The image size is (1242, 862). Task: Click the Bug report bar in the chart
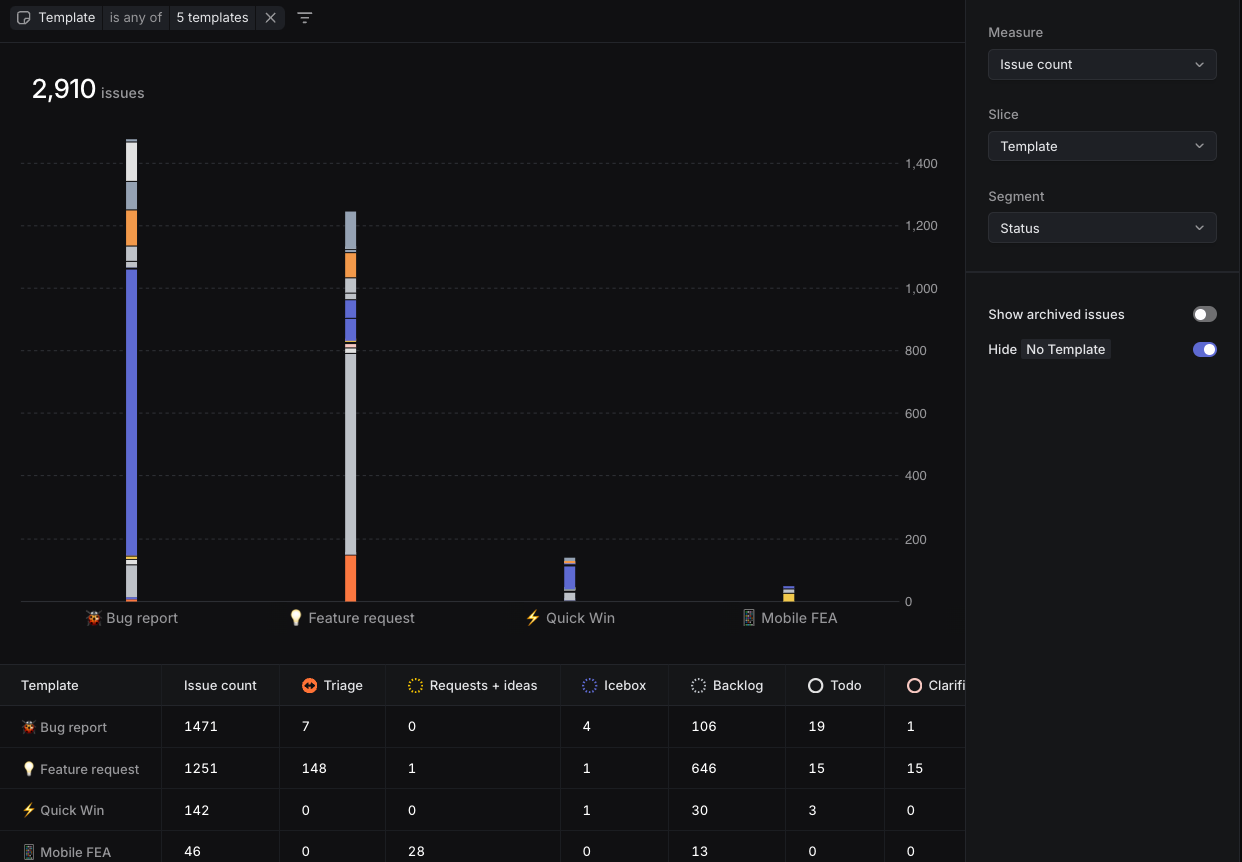130,400
